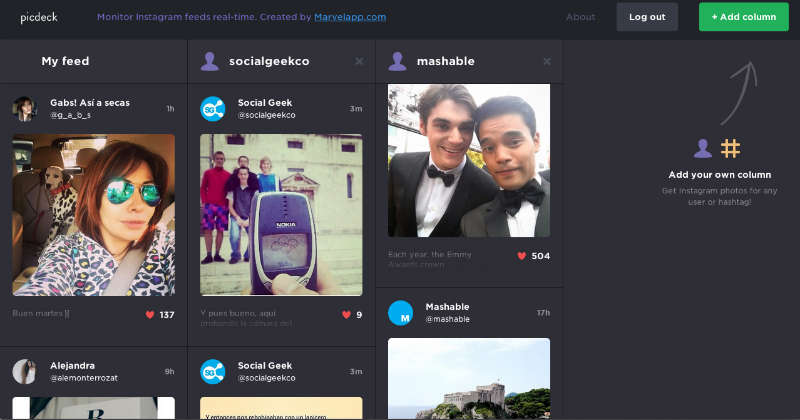This screenshot has width=800, height=420.
Task: Click the Mashable M avatar
Action: click(x=401, y=313)
